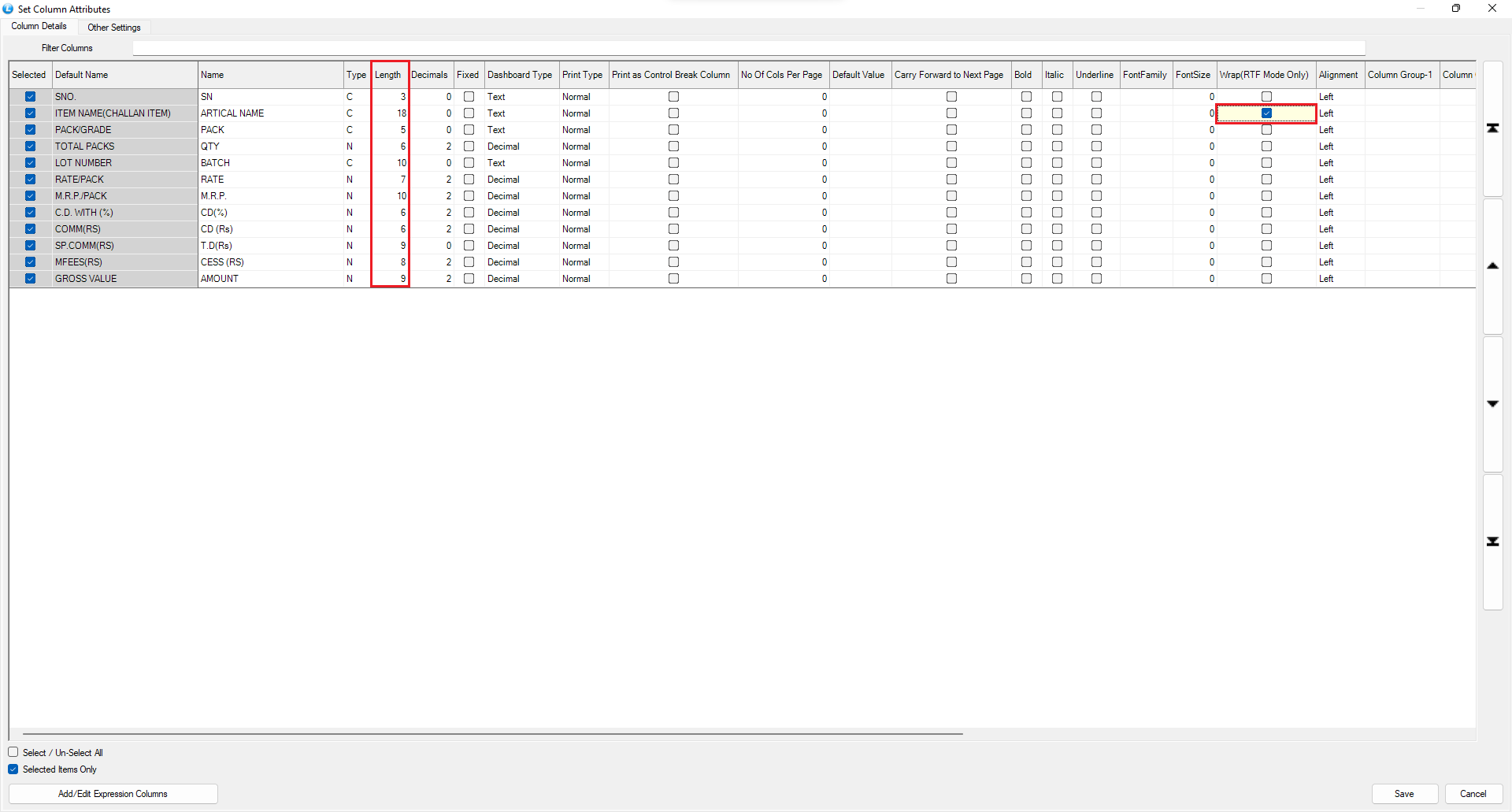Enable Bold for the SNO. row
The image size is (1512, 812).
point(1026,97)
